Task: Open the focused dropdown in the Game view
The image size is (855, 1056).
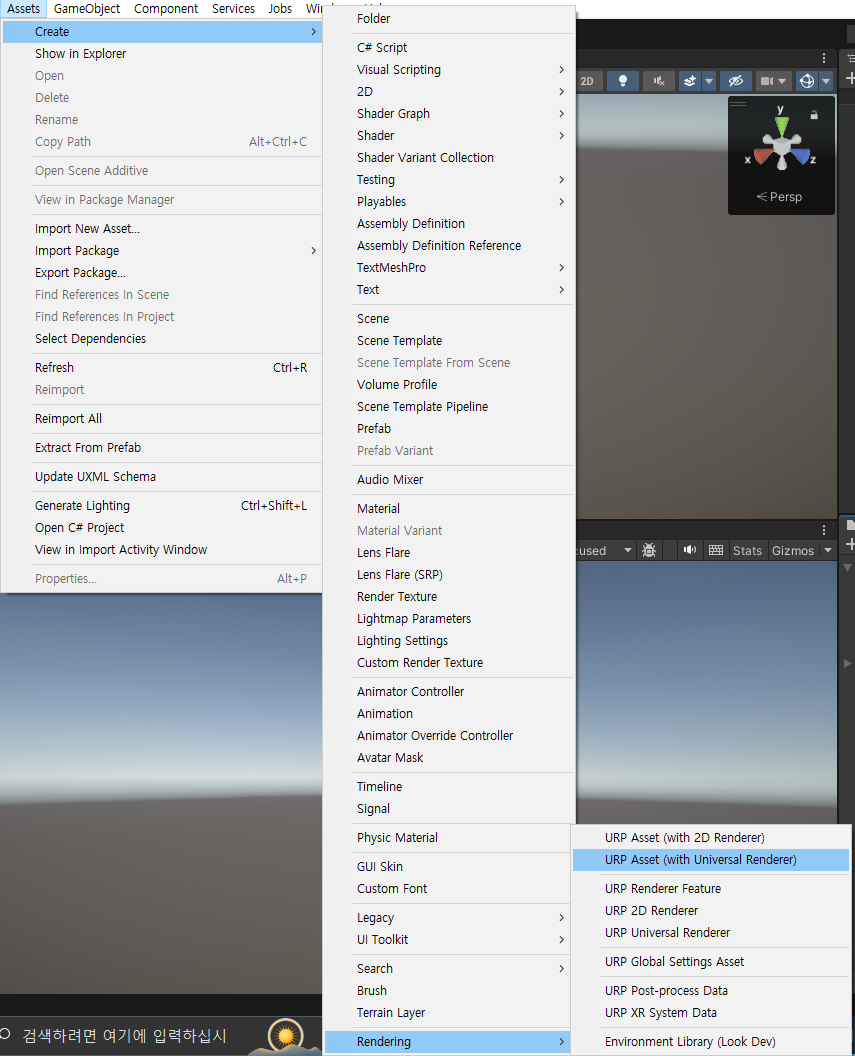Action: pyautogui.click(x=605, y=550)
